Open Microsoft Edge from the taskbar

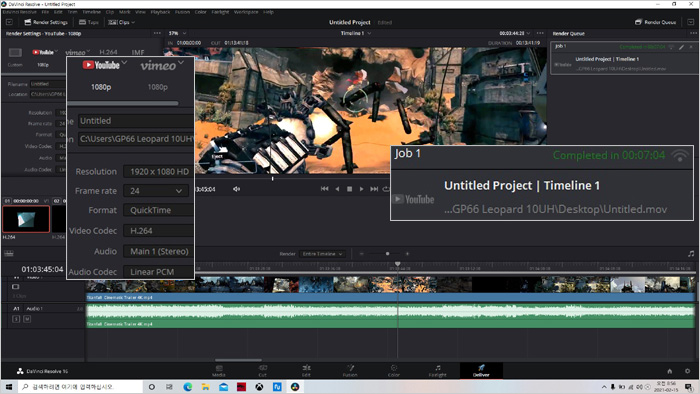188,387
